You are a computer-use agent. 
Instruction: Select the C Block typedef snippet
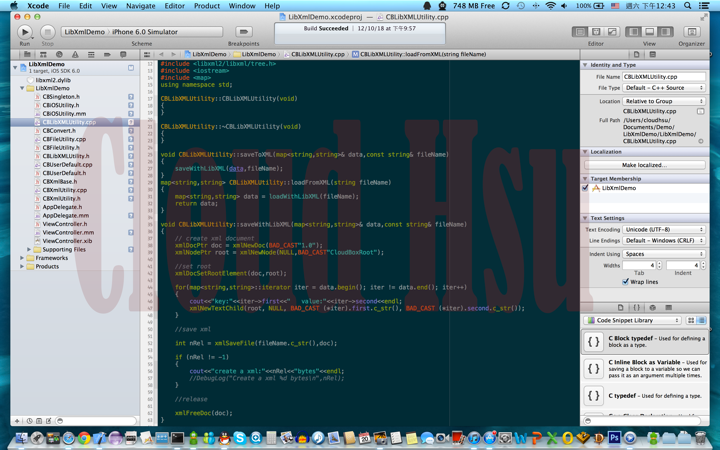[x=645, y=342]
